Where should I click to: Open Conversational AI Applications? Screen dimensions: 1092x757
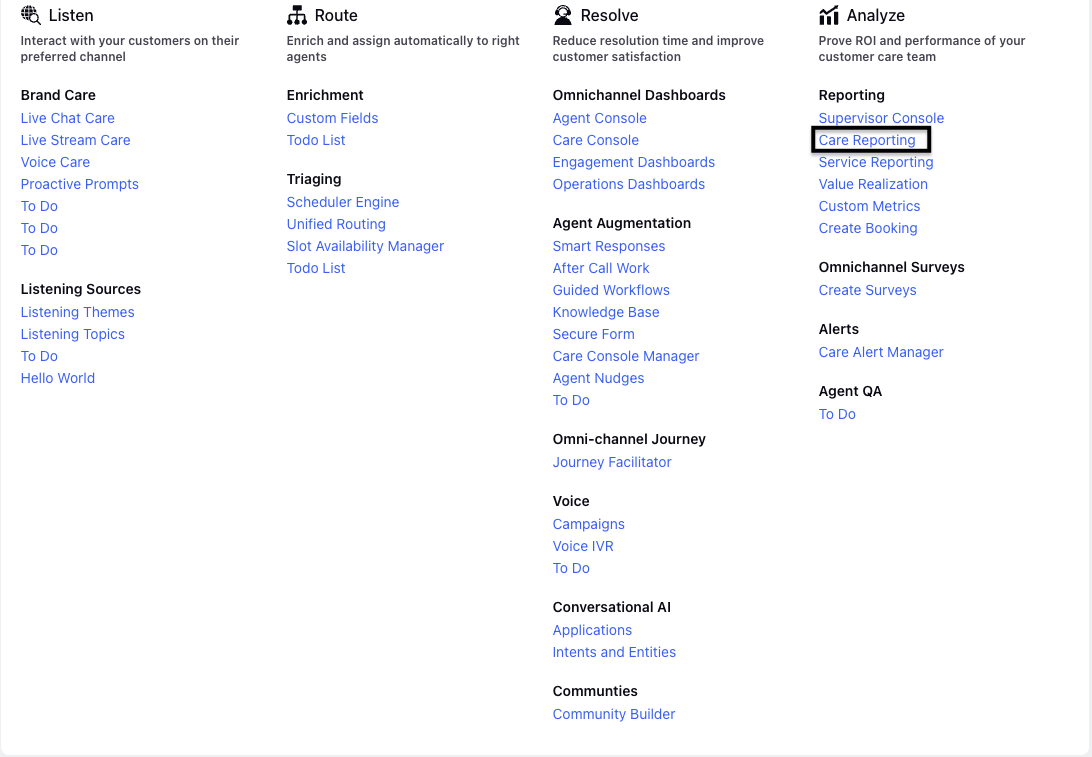point(592,630)
